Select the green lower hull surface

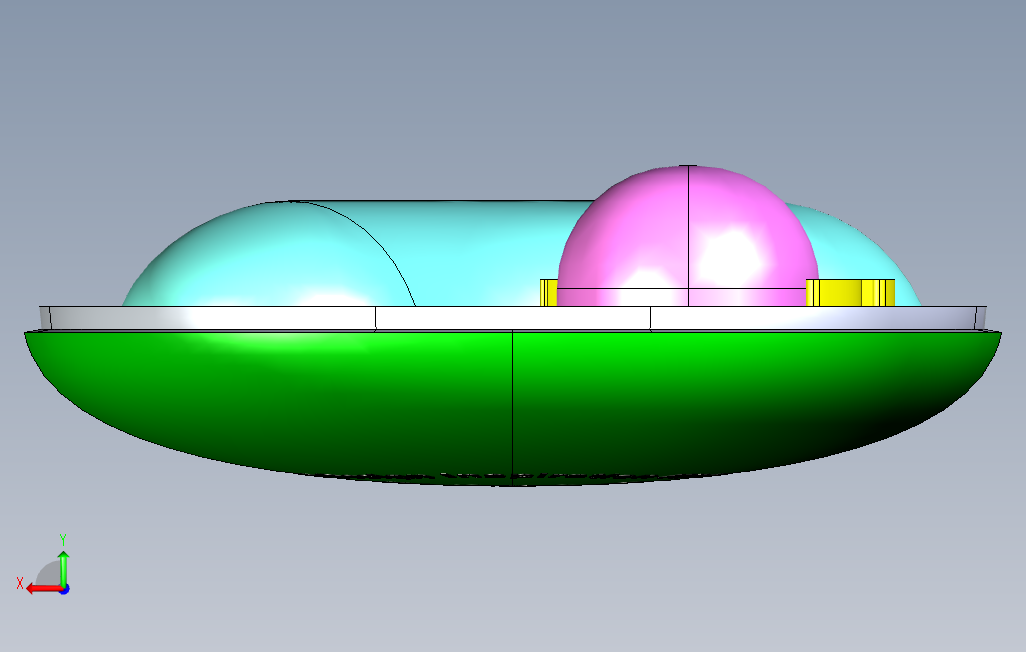pos(512,407)
